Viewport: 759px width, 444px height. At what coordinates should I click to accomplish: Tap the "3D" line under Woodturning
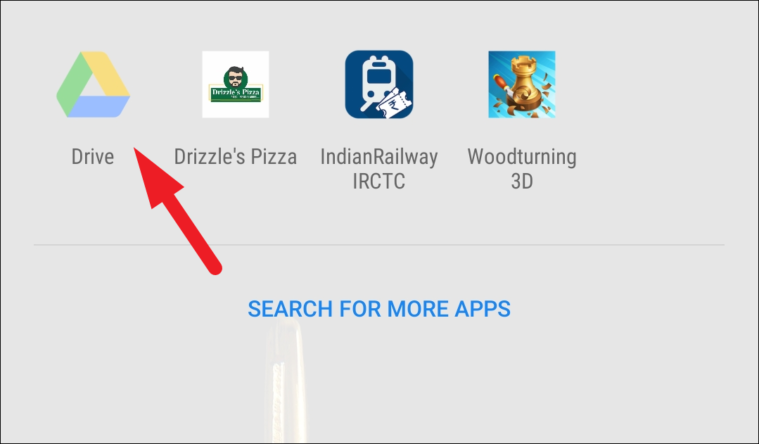point(522,182)
